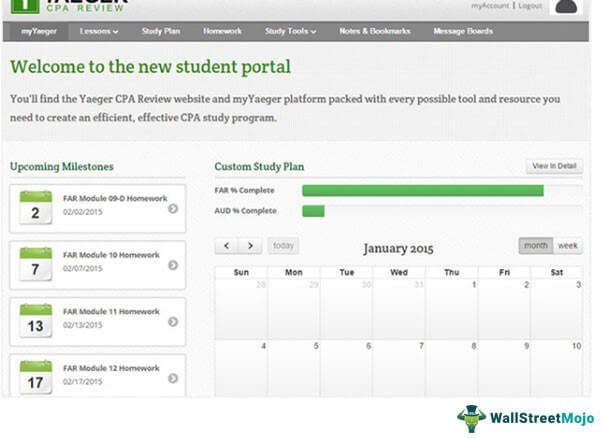Open FAR Module 10 Homework milestone
This screenshot has width=602, height=438.
point(98,265)
